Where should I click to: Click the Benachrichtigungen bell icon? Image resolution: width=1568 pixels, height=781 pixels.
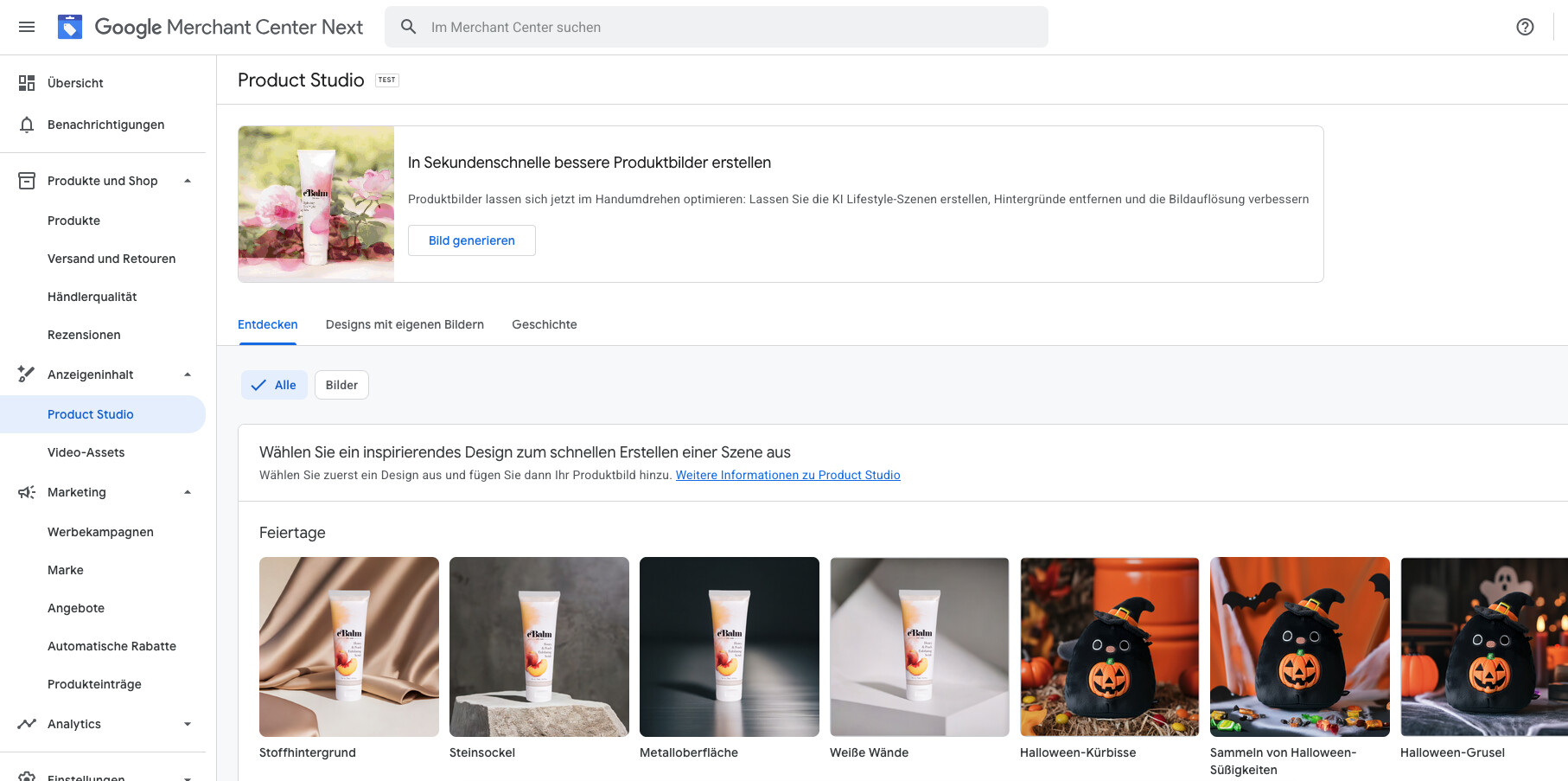[27, 125]
